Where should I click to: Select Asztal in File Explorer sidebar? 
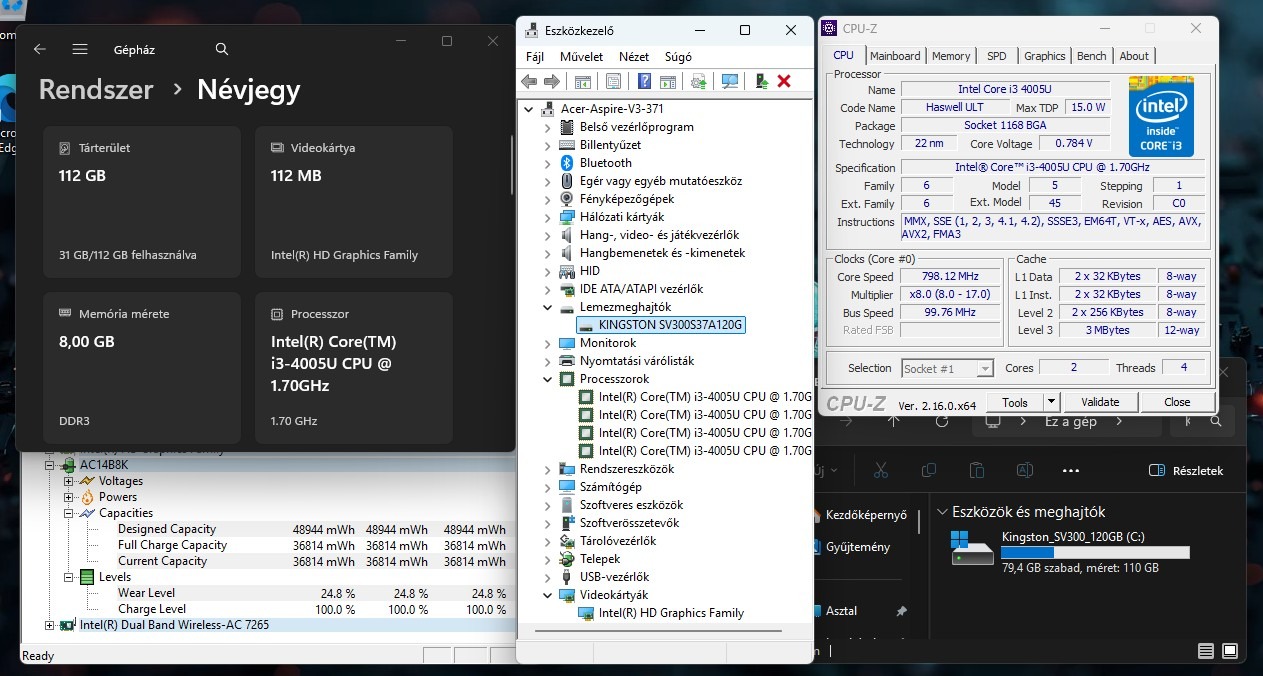click(841, 611)
